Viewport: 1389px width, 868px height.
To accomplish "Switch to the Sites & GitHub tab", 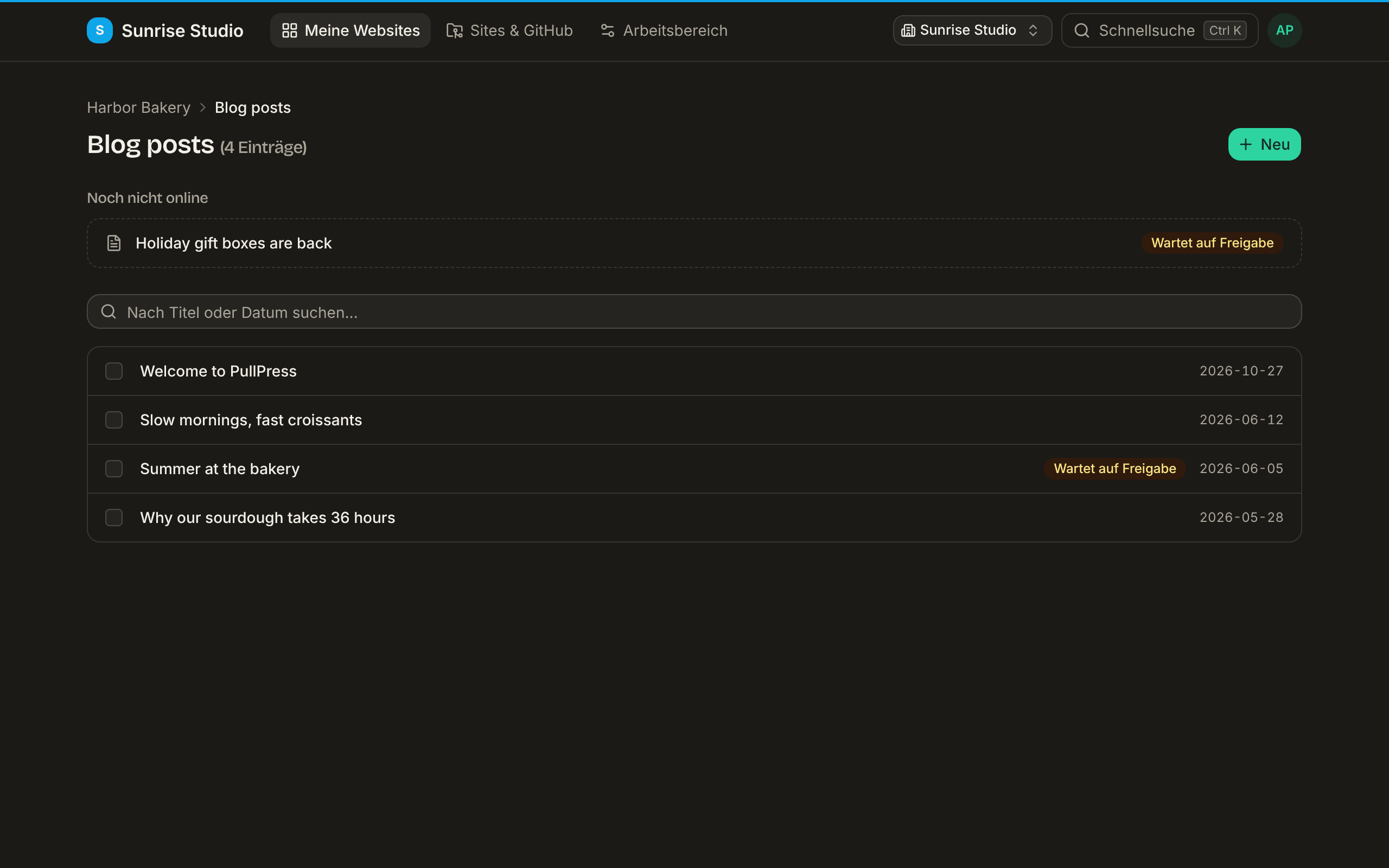I will [x=509, y=30].
